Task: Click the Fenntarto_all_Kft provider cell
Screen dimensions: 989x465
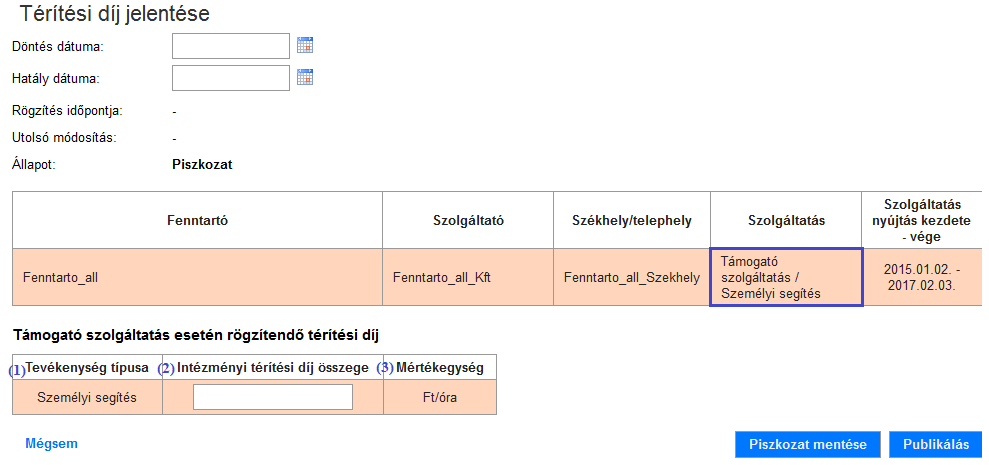Action: (468, 277)
